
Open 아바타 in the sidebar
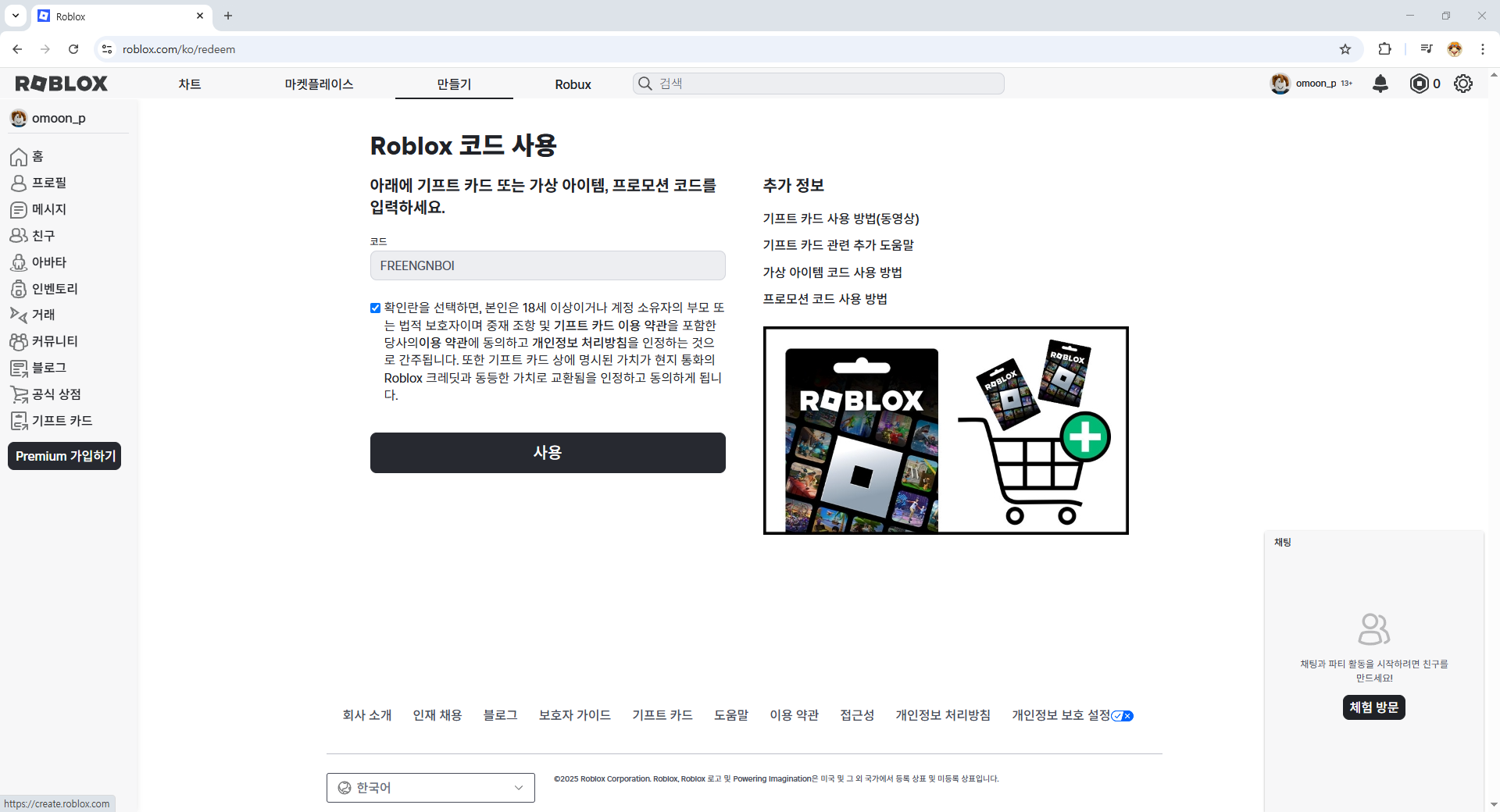38,262
